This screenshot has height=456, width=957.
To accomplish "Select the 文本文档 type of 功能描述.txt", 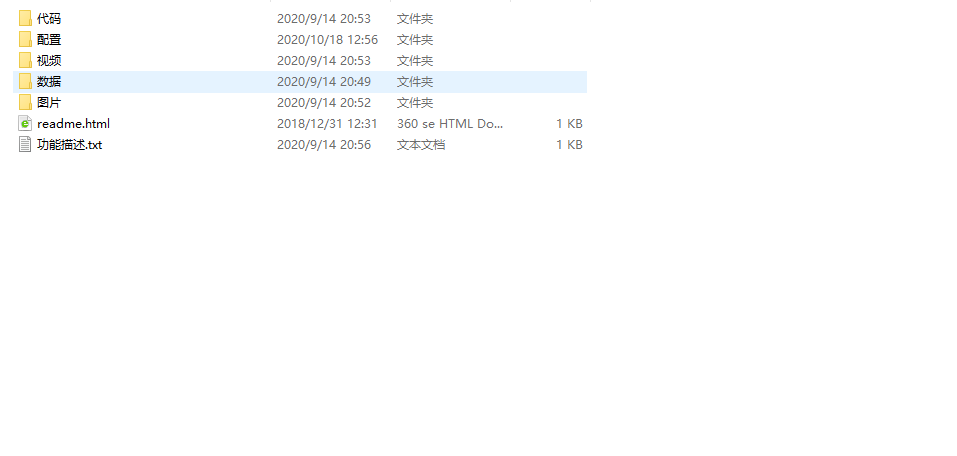I will point(421,145).
